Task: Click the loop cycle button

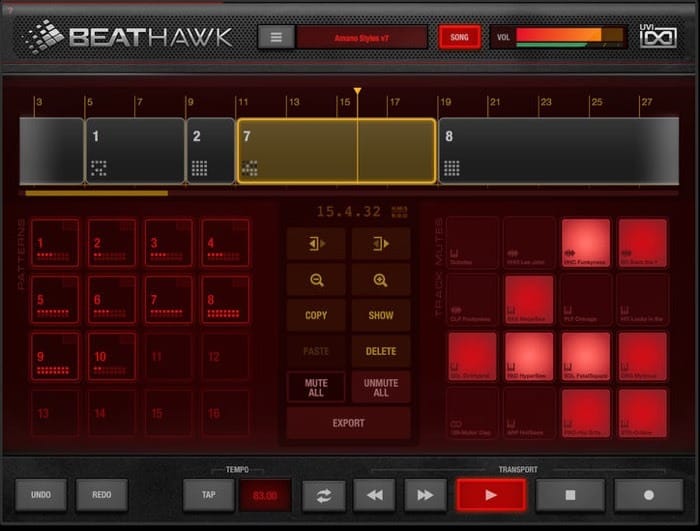Action: pos(324,495)
